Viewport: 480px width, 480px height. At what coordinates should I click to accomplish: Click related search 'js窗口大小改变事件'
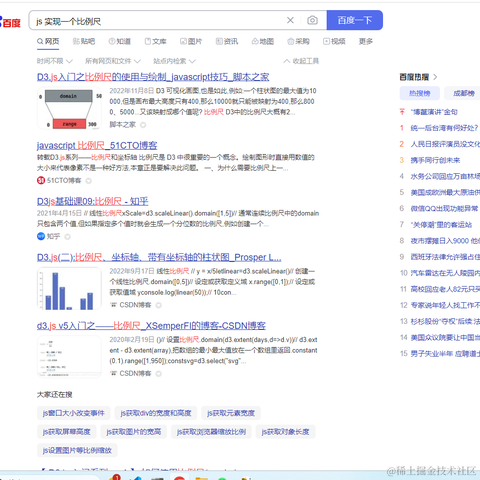click(73, 413)
